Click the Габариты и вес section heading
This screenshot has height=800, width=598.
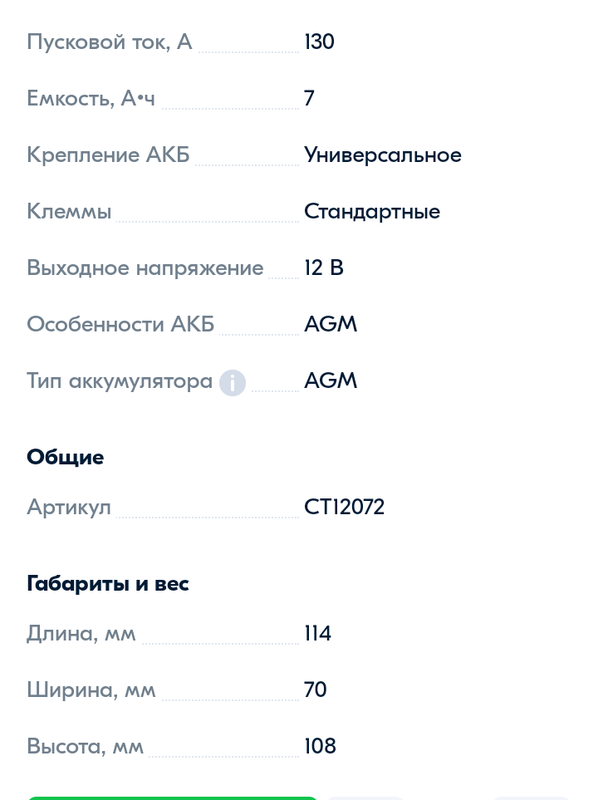click(108, 583)
